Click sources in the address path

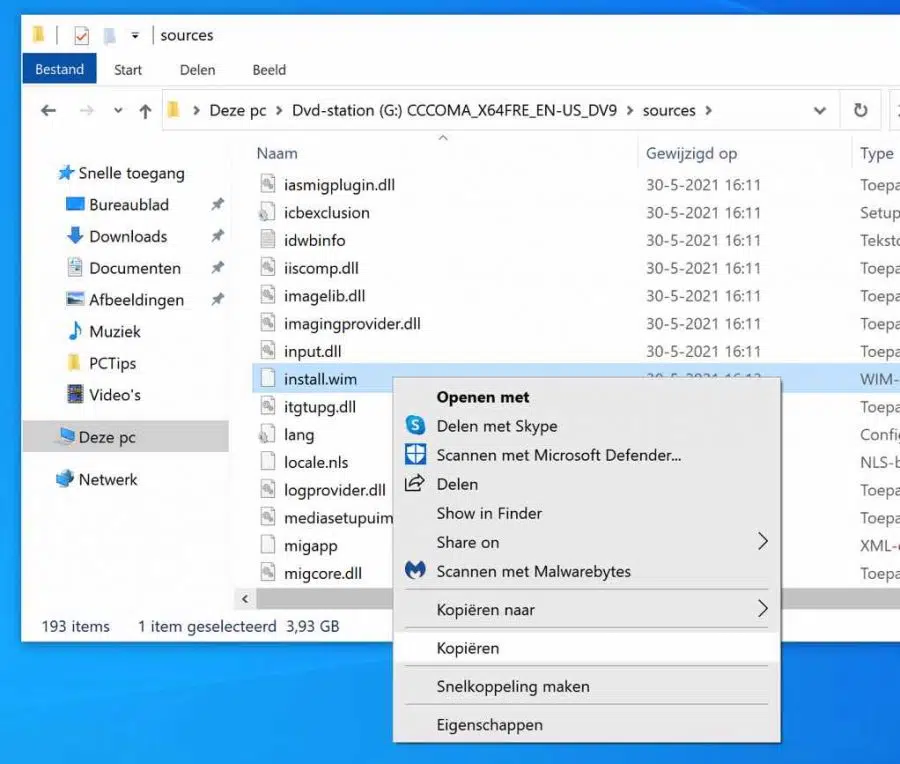click(x=669, y=110)
